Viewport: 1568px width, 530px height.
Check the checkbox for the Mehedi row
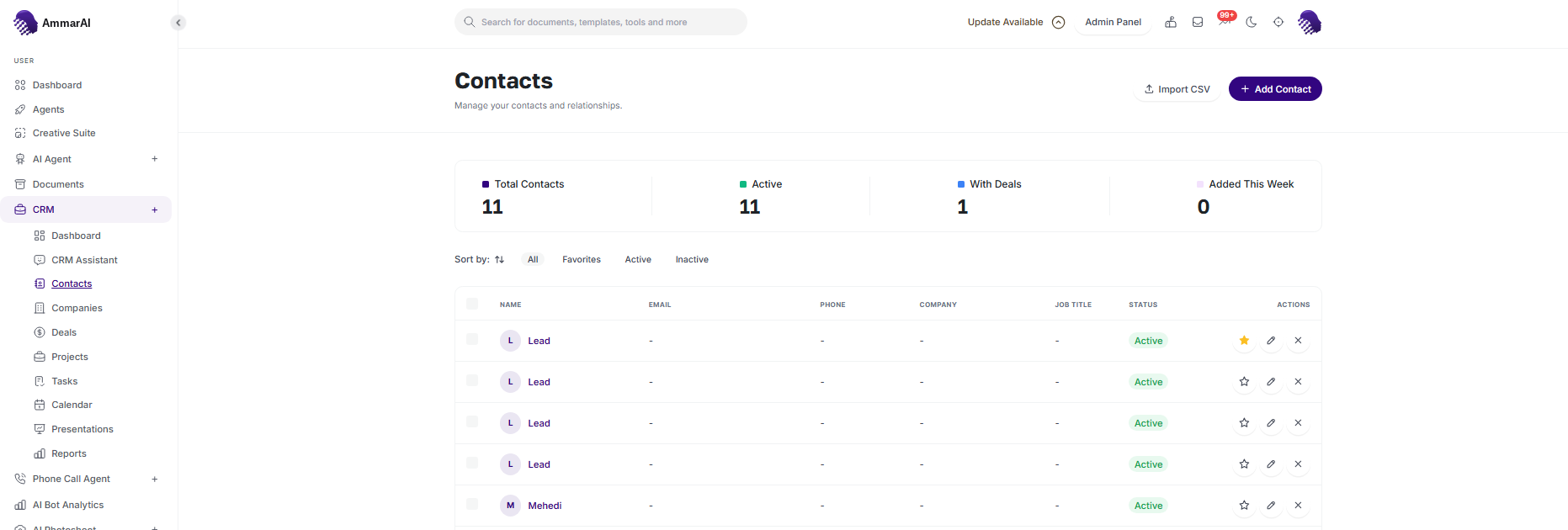pos(472,504)
